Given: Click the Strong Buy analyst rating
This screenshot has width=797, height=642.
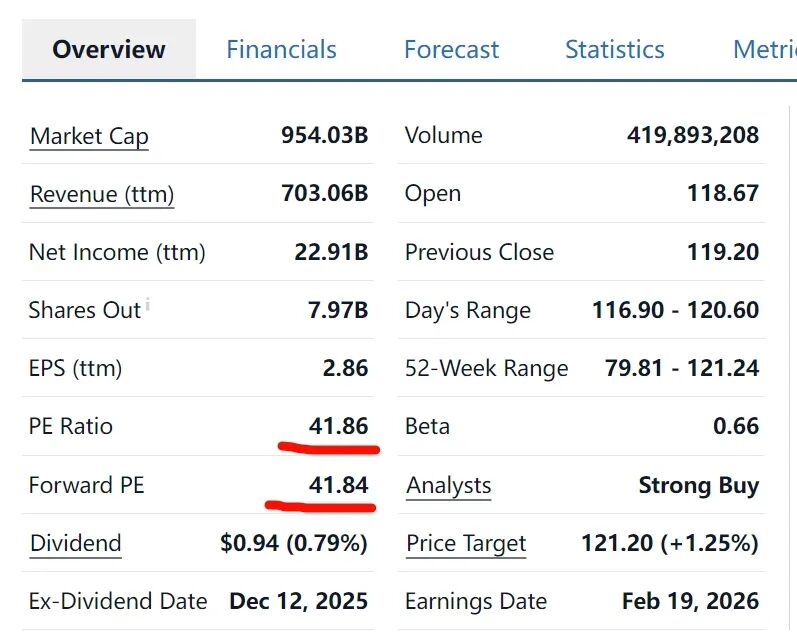Looking at the screenshot, I should [x=698, y=486].
